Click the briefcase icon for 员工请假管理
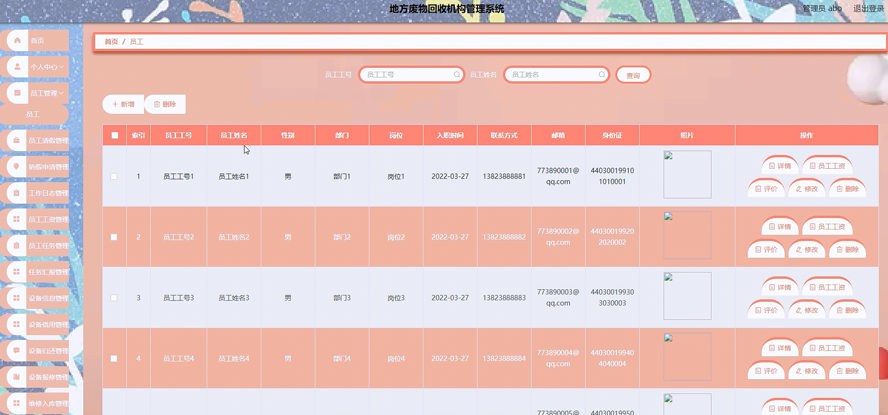The width and height of the screenshot is (888, 415). [17, 140]
